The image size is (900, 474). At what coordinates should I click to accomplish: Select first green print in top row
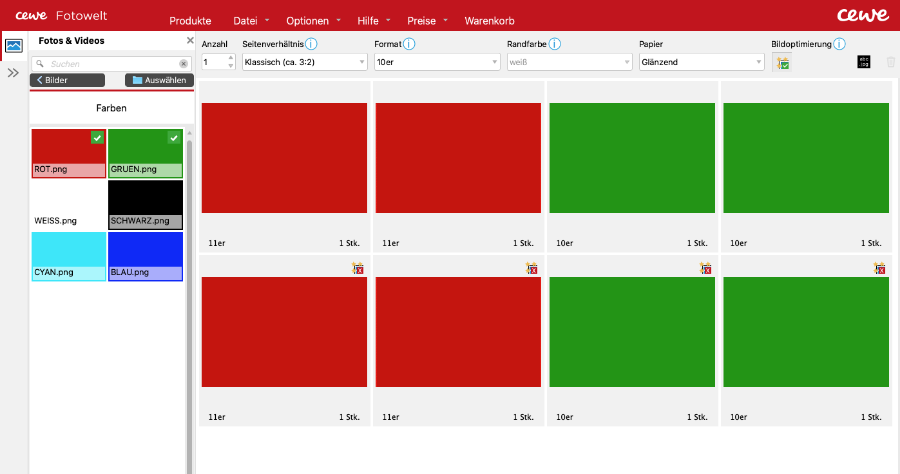(632, 158)
